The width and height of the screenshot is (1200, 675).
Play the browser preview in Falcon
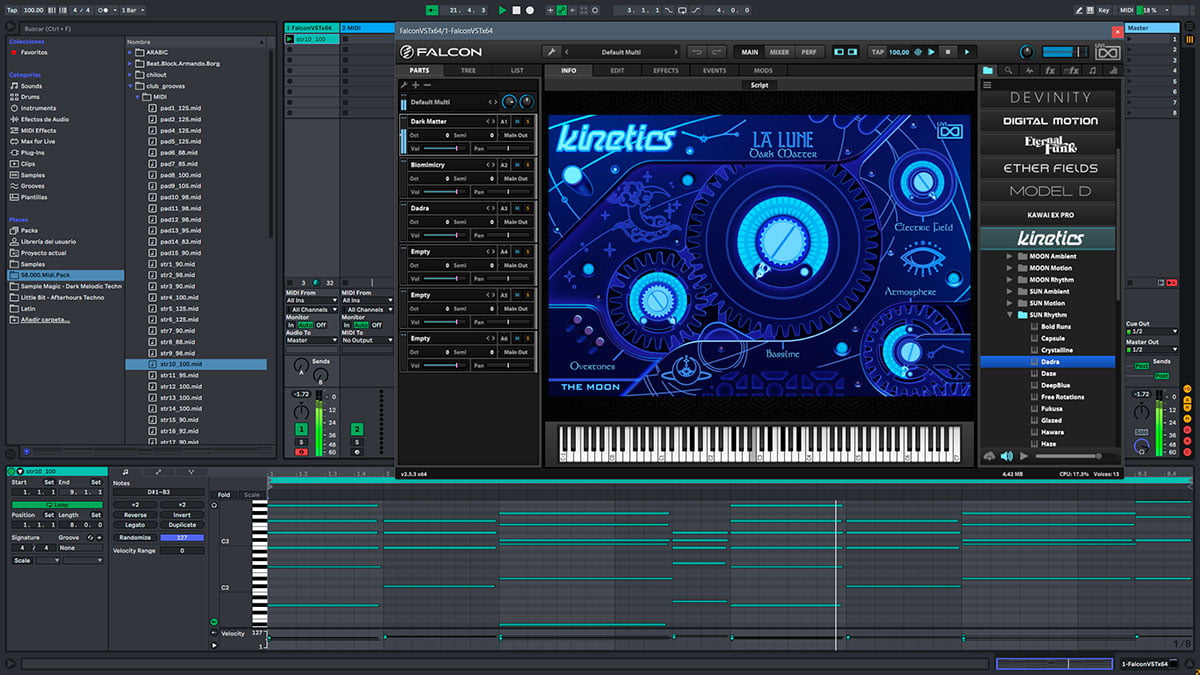click(x=1023, y=456)
